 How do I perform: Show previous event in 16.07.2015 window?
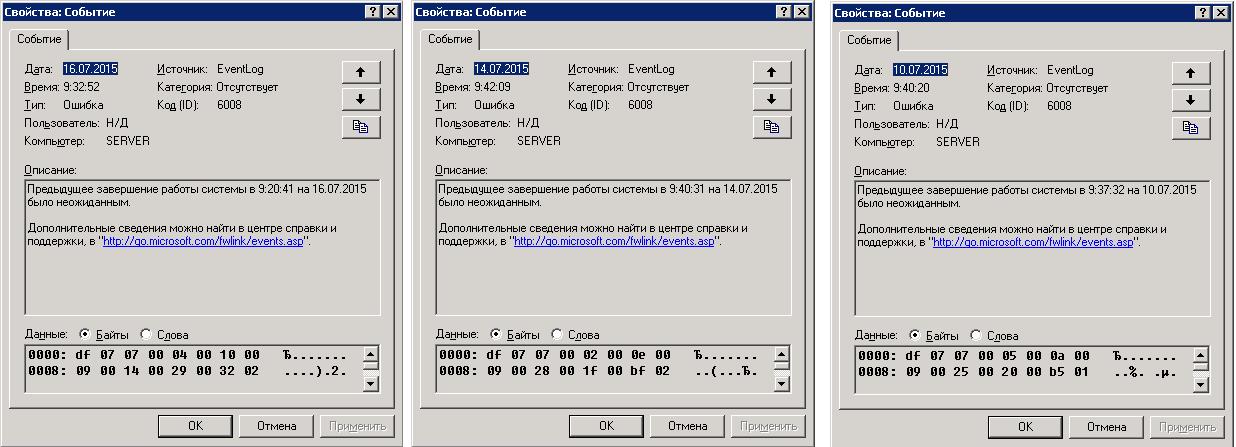[360, 72]
